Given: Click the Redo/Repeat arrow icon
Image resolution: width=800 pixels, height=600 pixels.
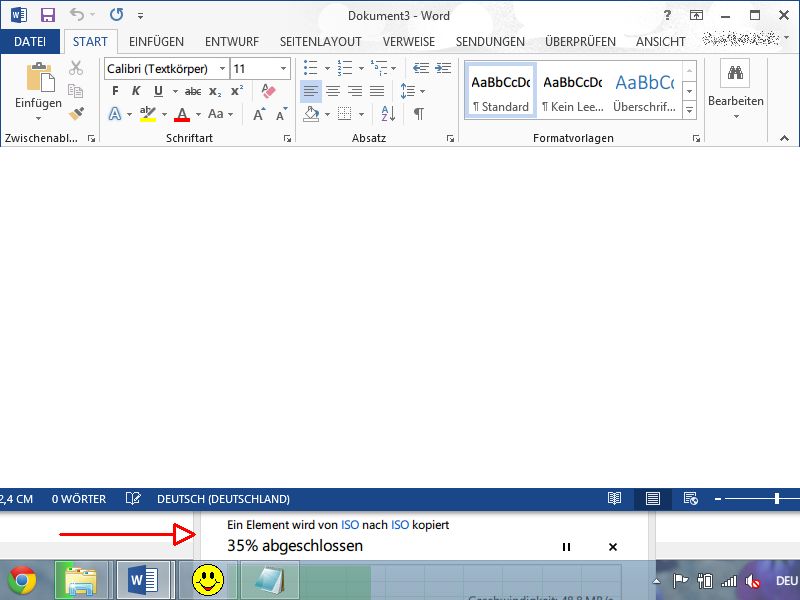Looking at the screenshot, I should coord(116,15).
